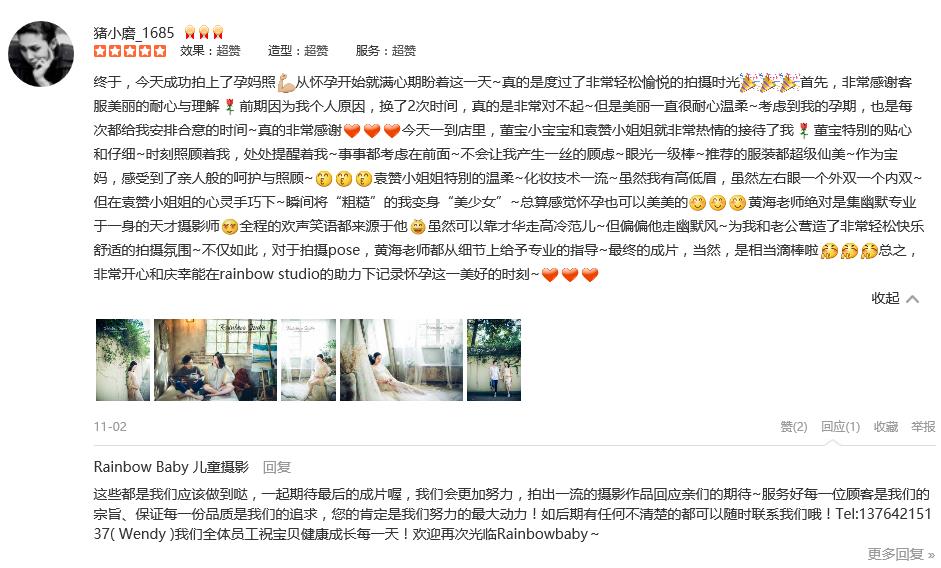The image size is (941, 568).
Task: Click the 效果:超赞 rating label
Action: click(210, 51)
